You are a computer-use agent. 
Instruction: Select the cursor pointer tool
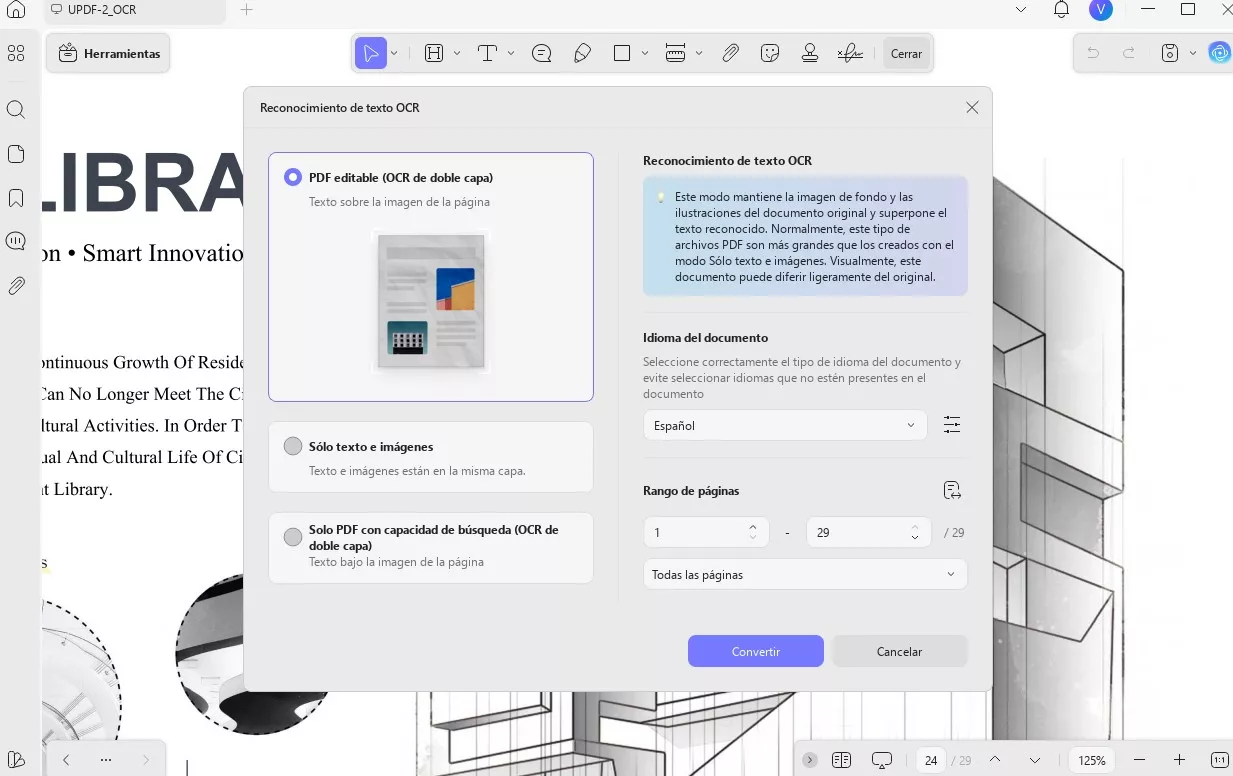[x=371, y=53]
